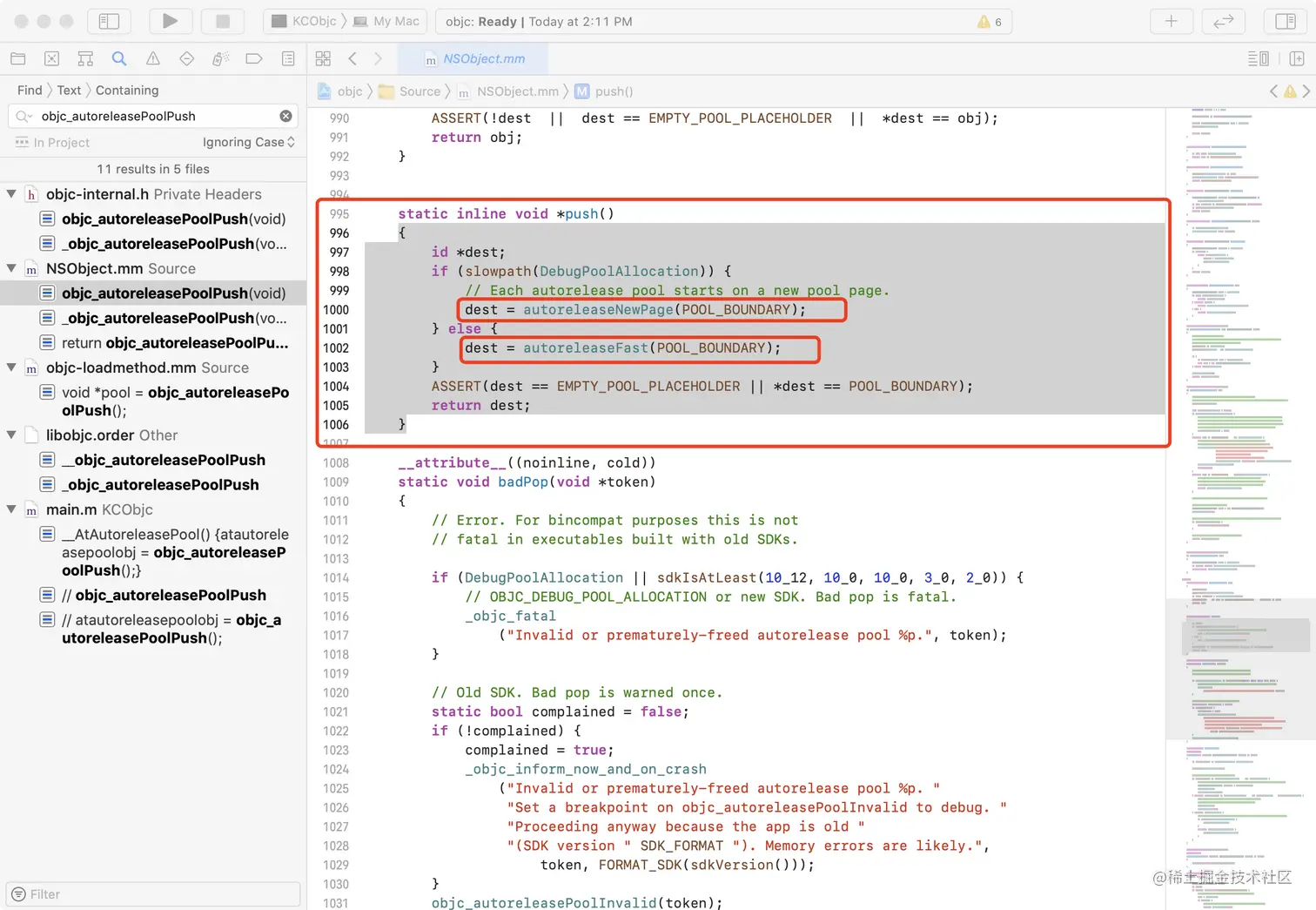Collapse the objc-internal.h results group
This screenshot has width=1316, height=910.
tap(11, 194)
